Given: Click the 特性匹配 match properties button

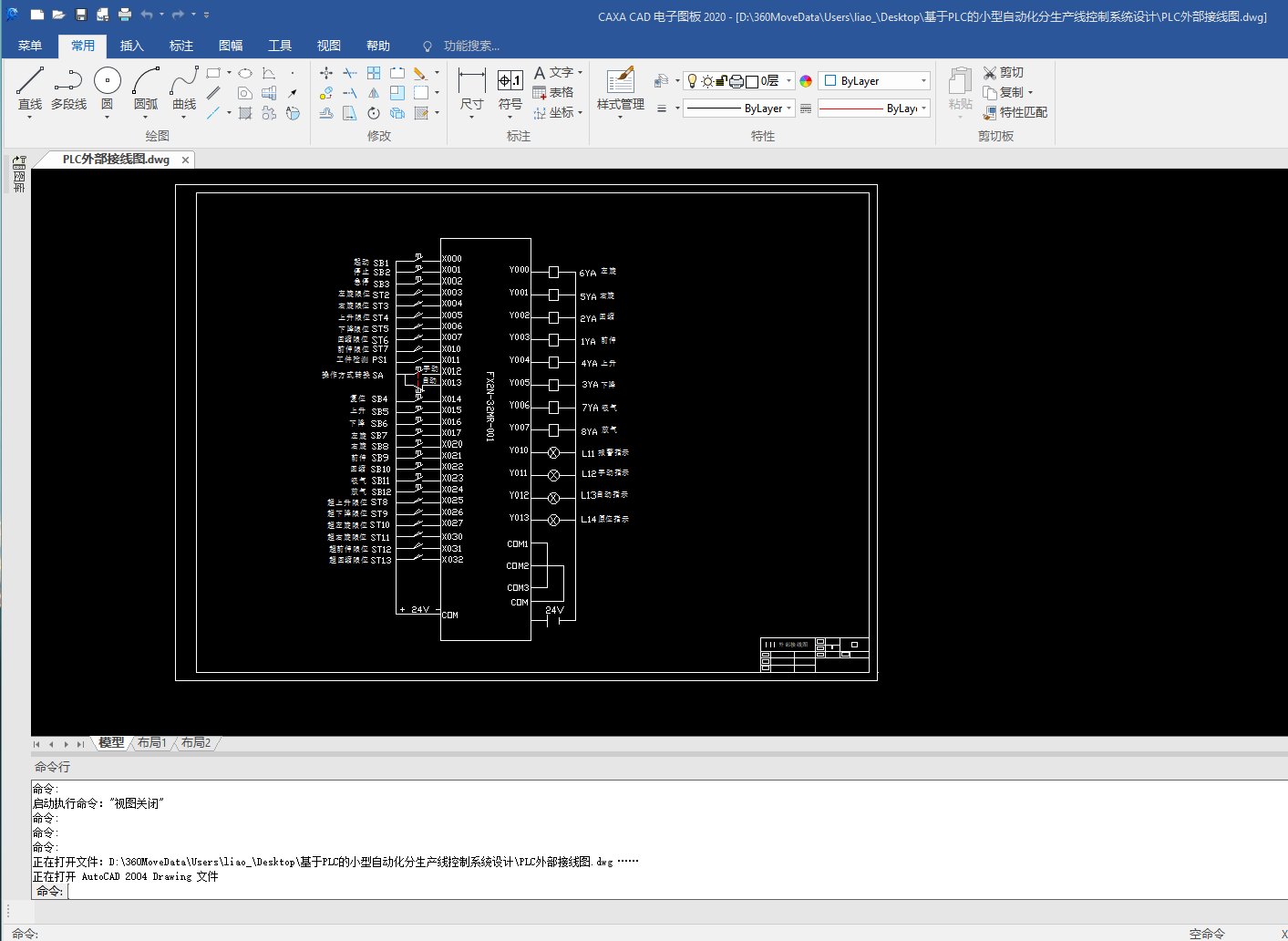Looking at the screenshot, I should point(1015,112).
